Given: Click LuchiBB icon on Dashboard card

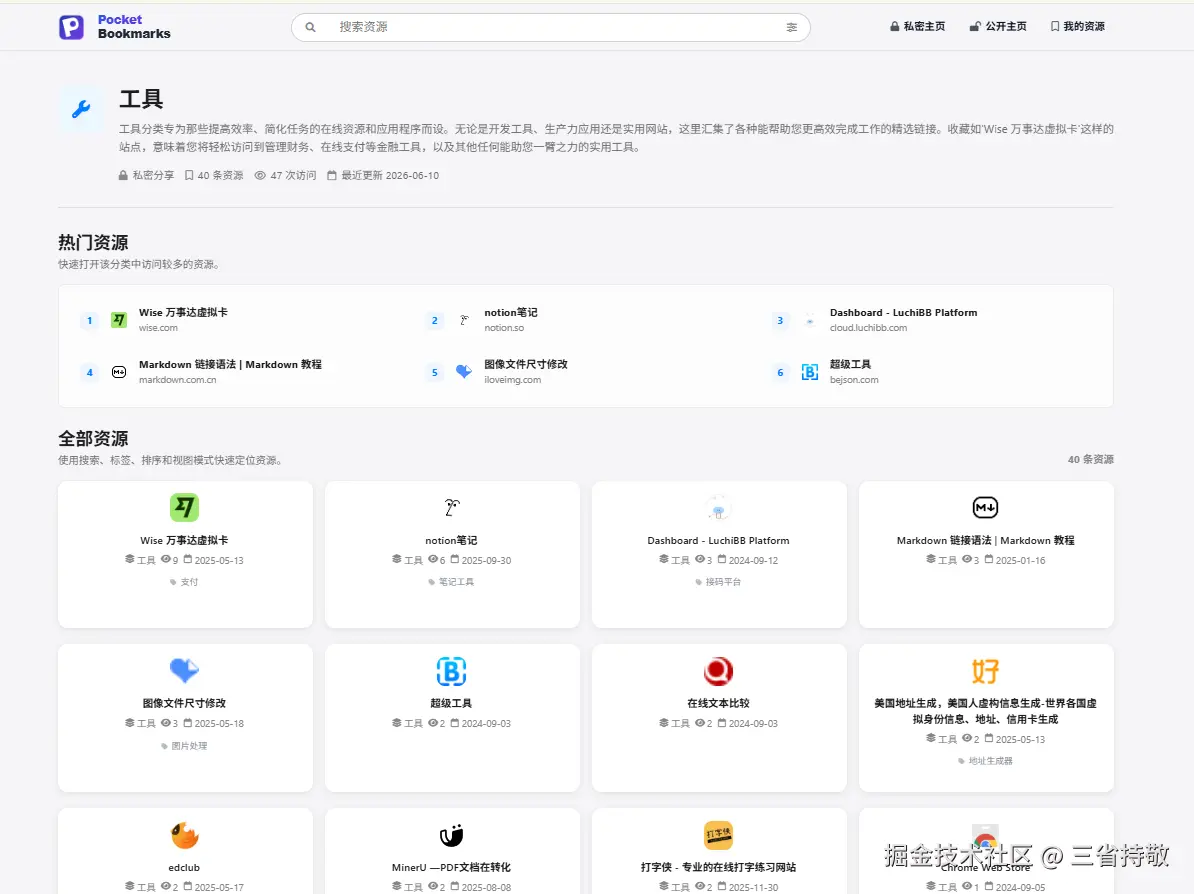Looking at the screenshot, I should (x=718, y=507).
